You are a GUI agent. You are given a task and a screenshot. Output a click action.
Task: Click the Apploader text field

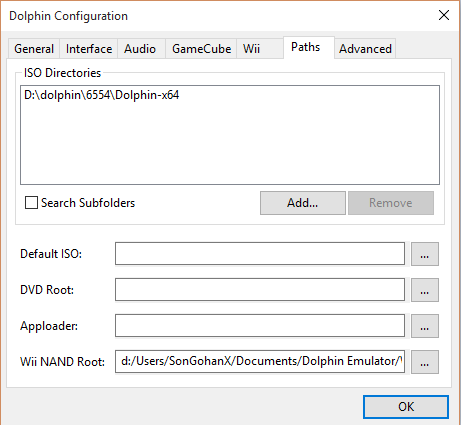(260, 326)
